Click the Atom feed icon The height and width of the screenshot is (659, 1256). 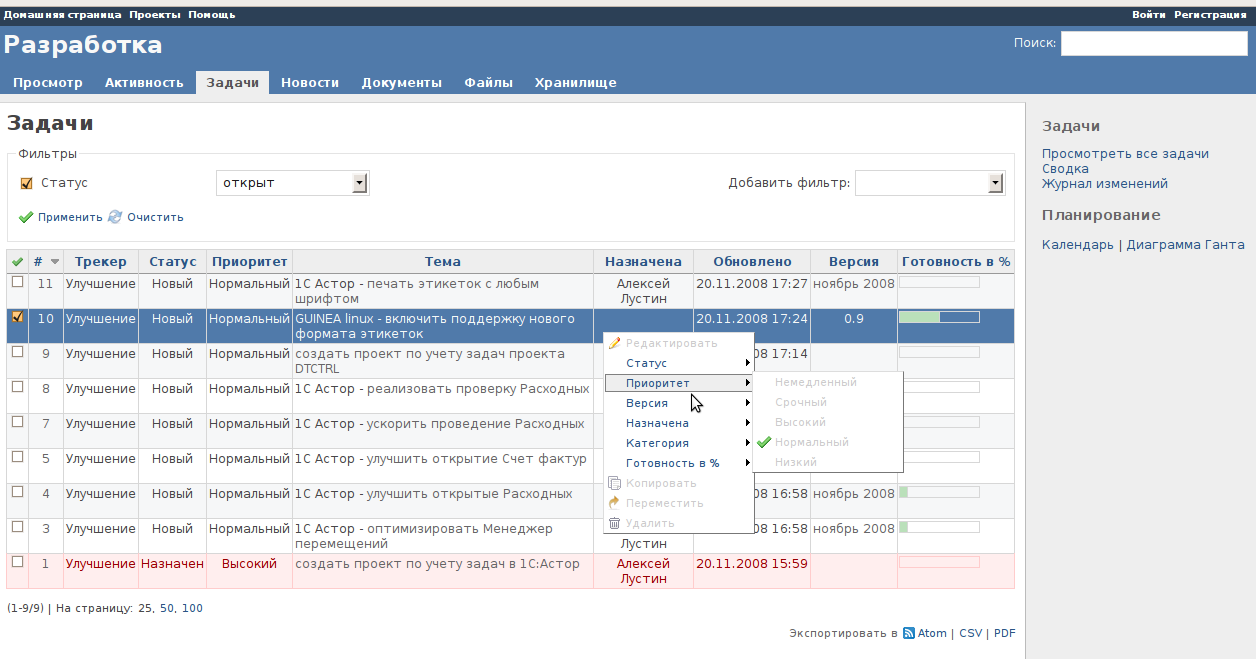tap(908, 633)
